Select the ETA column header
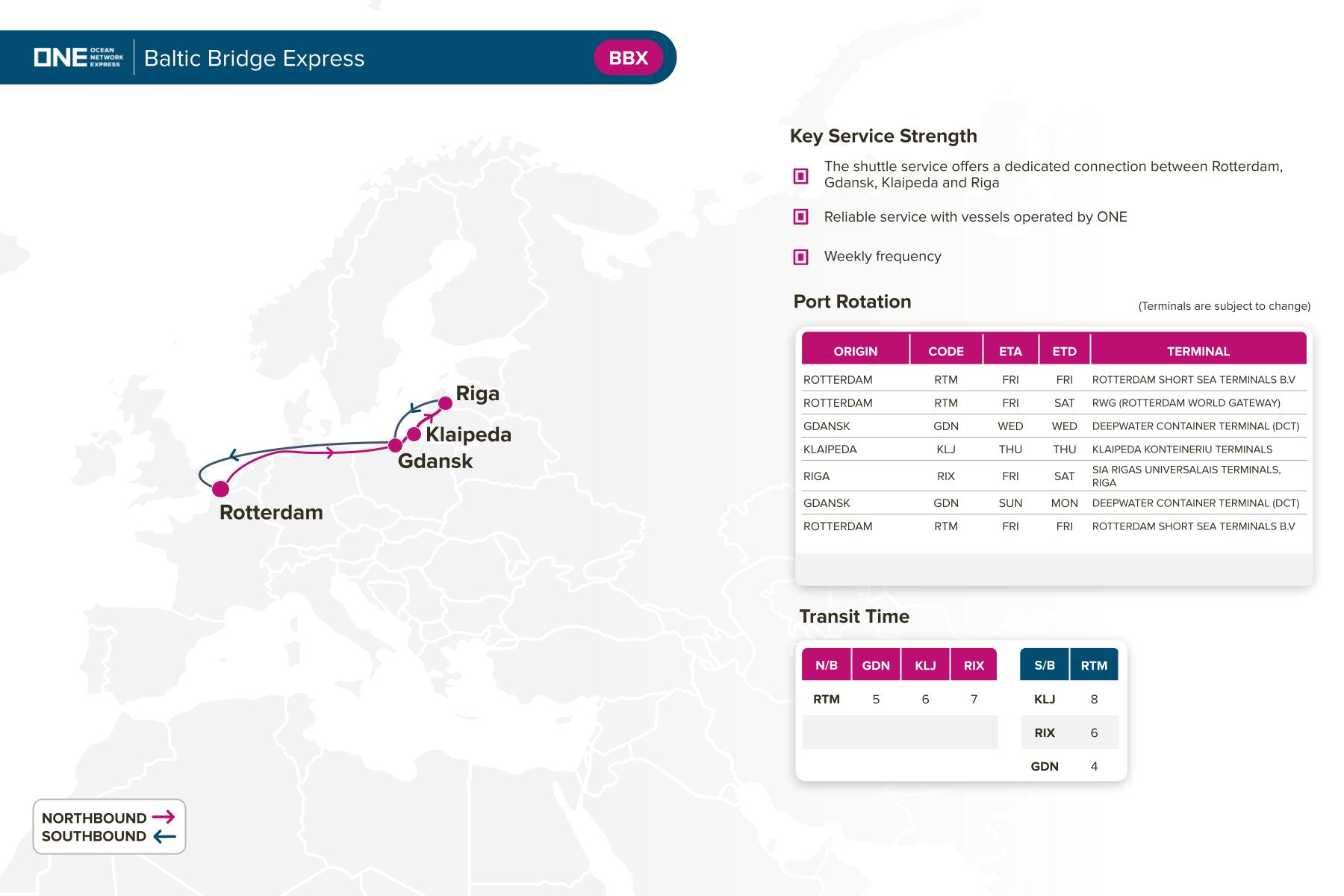The width and height of the screenshot is (1344, 896). pos(1010,351)
